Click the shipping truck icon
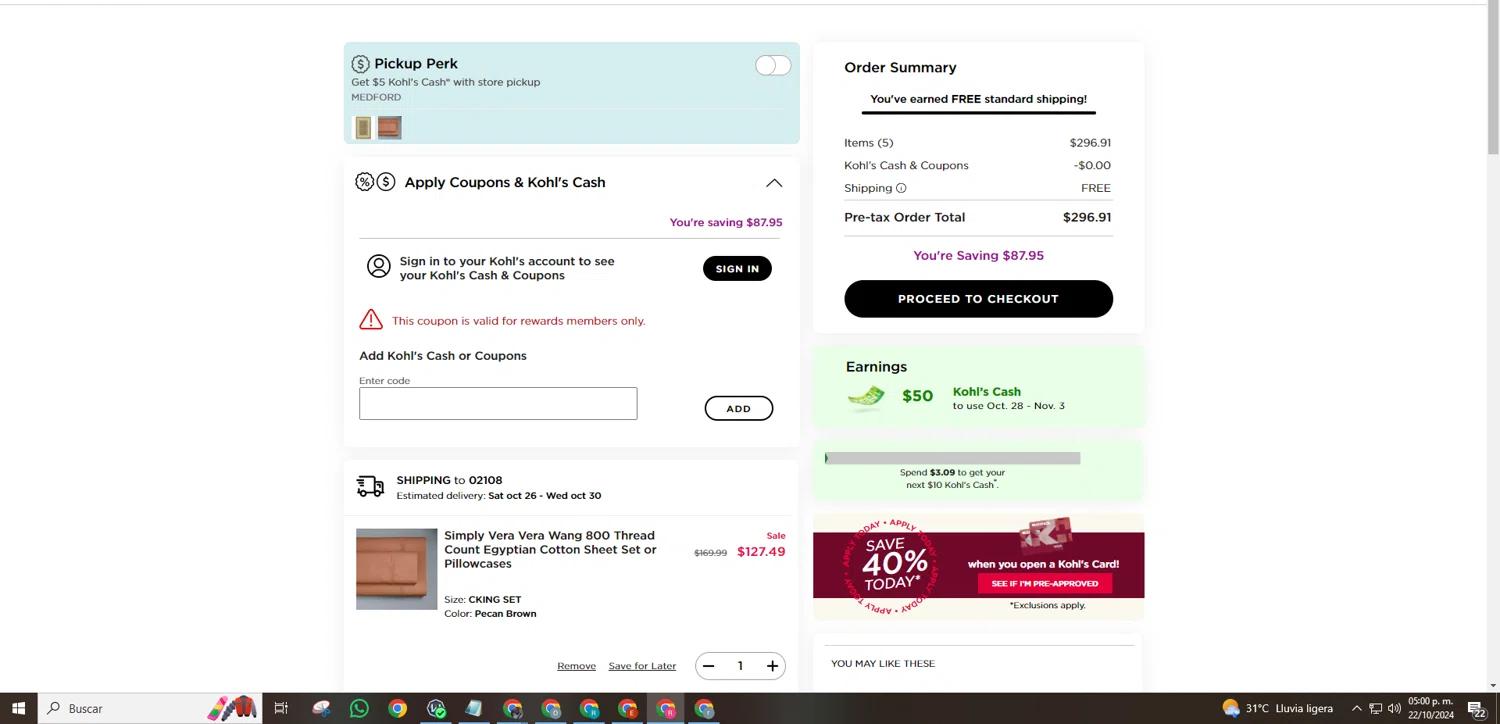The height and width of the screenshot is (724, 1500). pos(370,486)
